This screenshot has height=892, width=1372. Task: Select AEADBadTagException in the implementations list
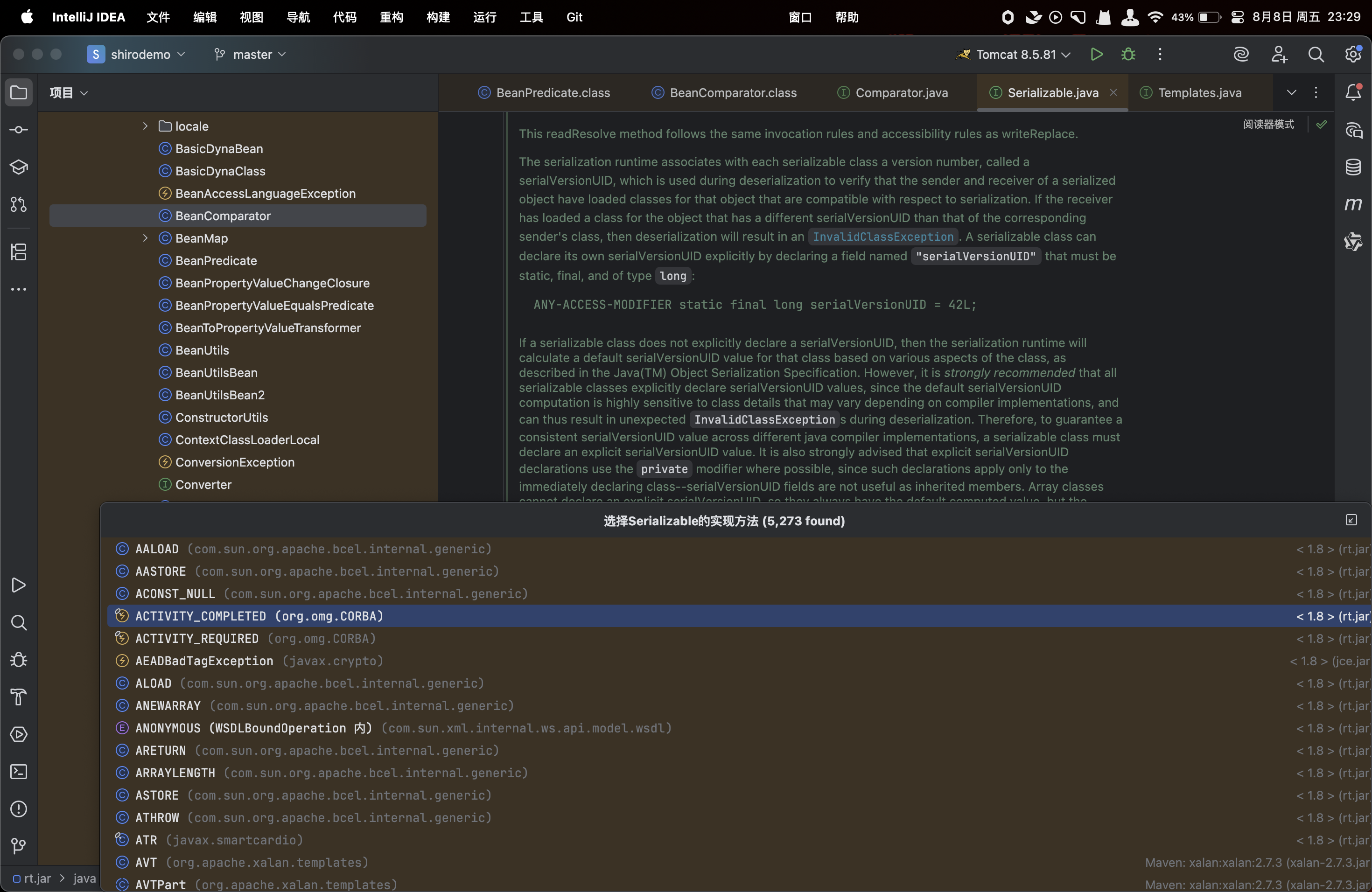click(x=204, y=661)
